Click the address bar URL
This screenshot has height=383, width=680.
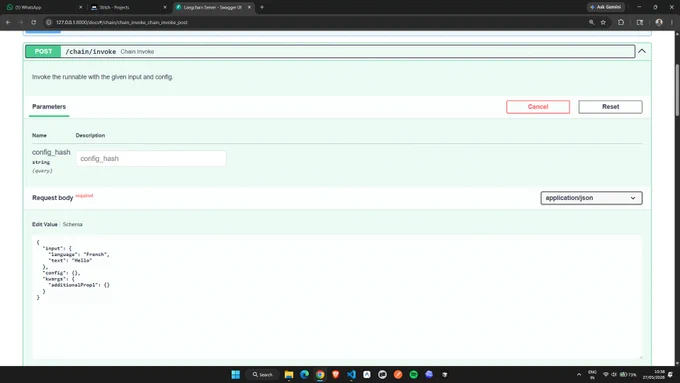[122, 22]
